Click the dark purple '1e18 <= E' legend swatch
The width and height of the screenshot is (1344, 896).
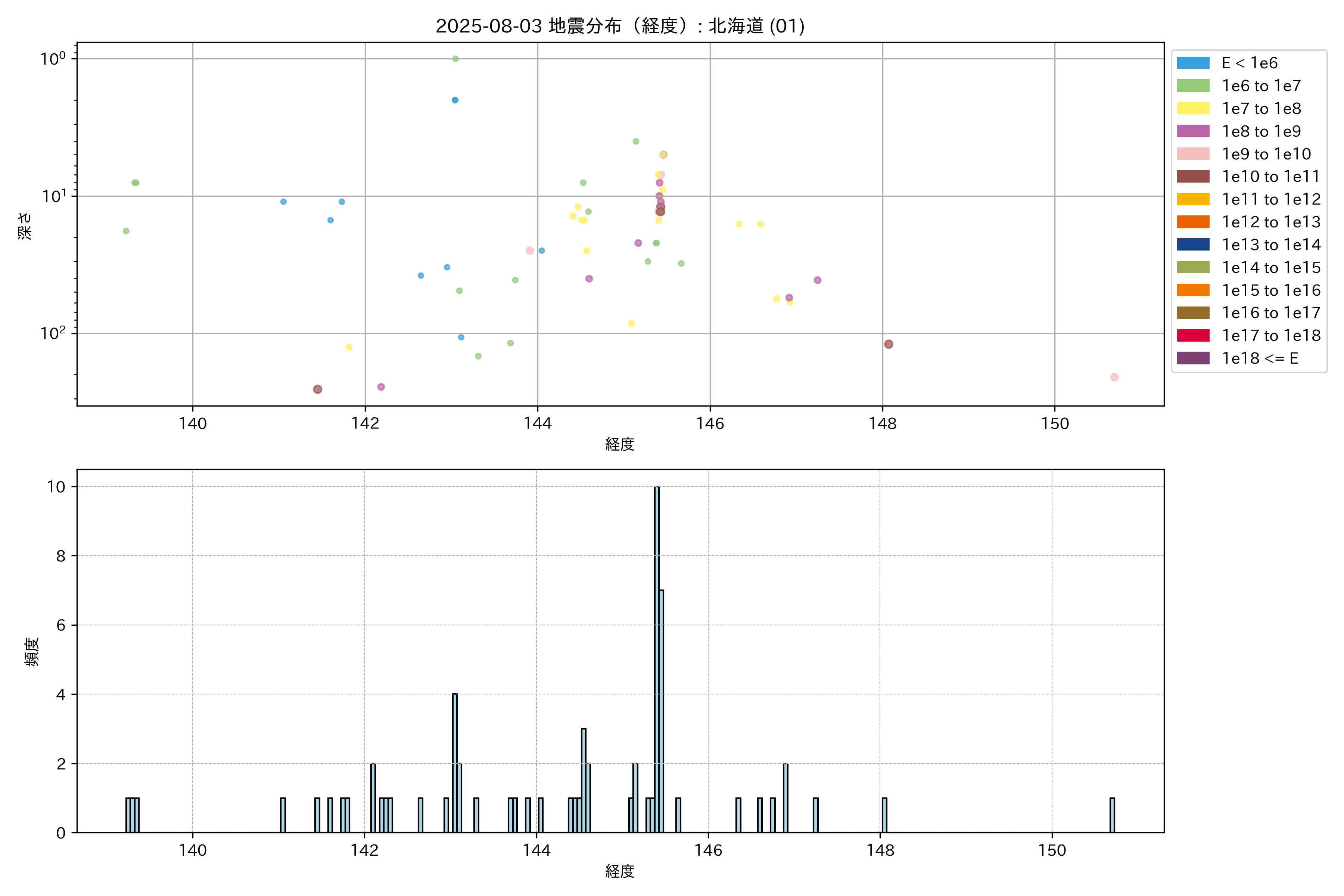click(1192, 358)
